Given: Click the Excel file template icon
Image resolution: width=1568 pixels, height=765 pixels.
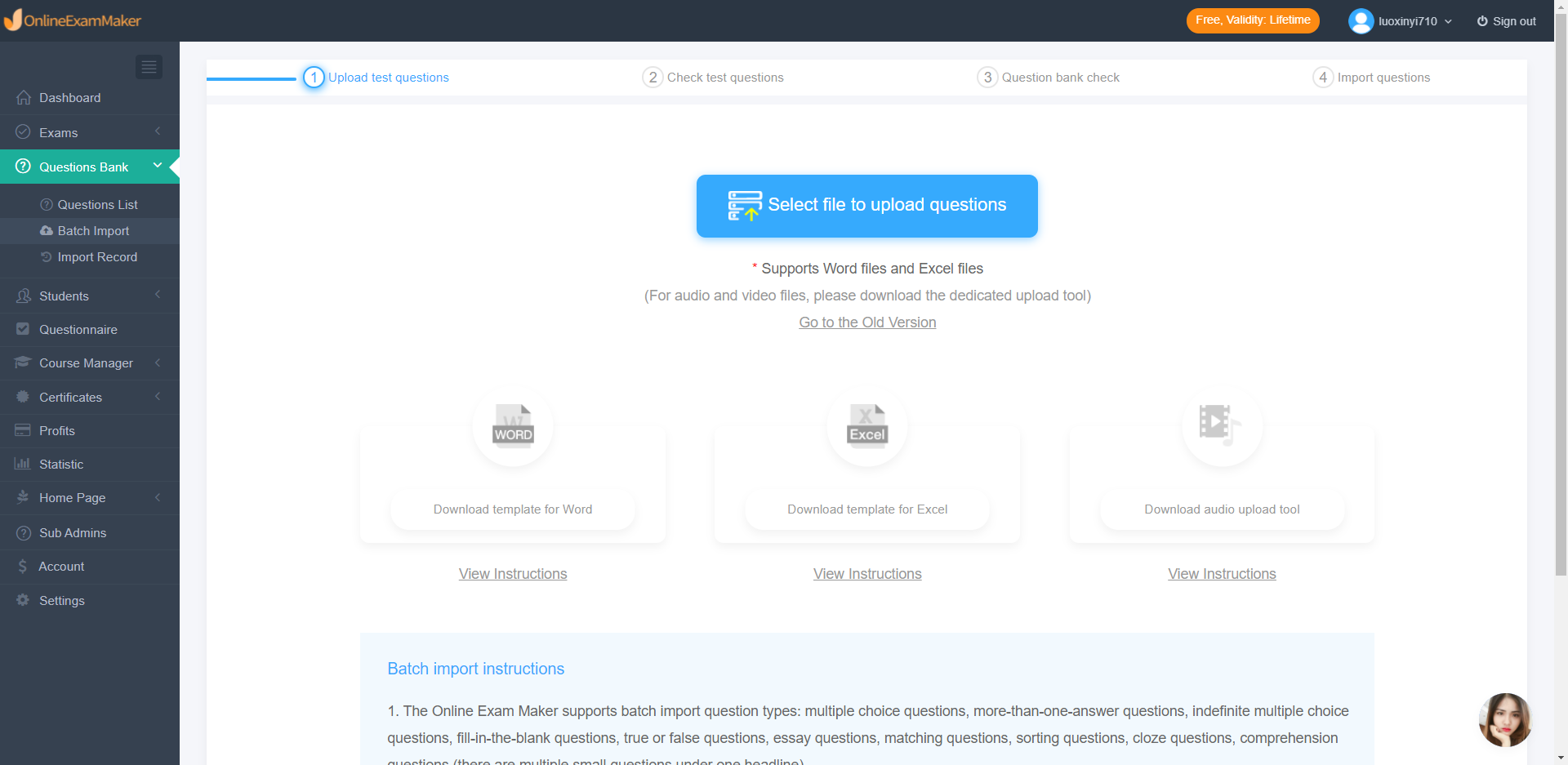Looking at the screenshot, I should point(867,425).
